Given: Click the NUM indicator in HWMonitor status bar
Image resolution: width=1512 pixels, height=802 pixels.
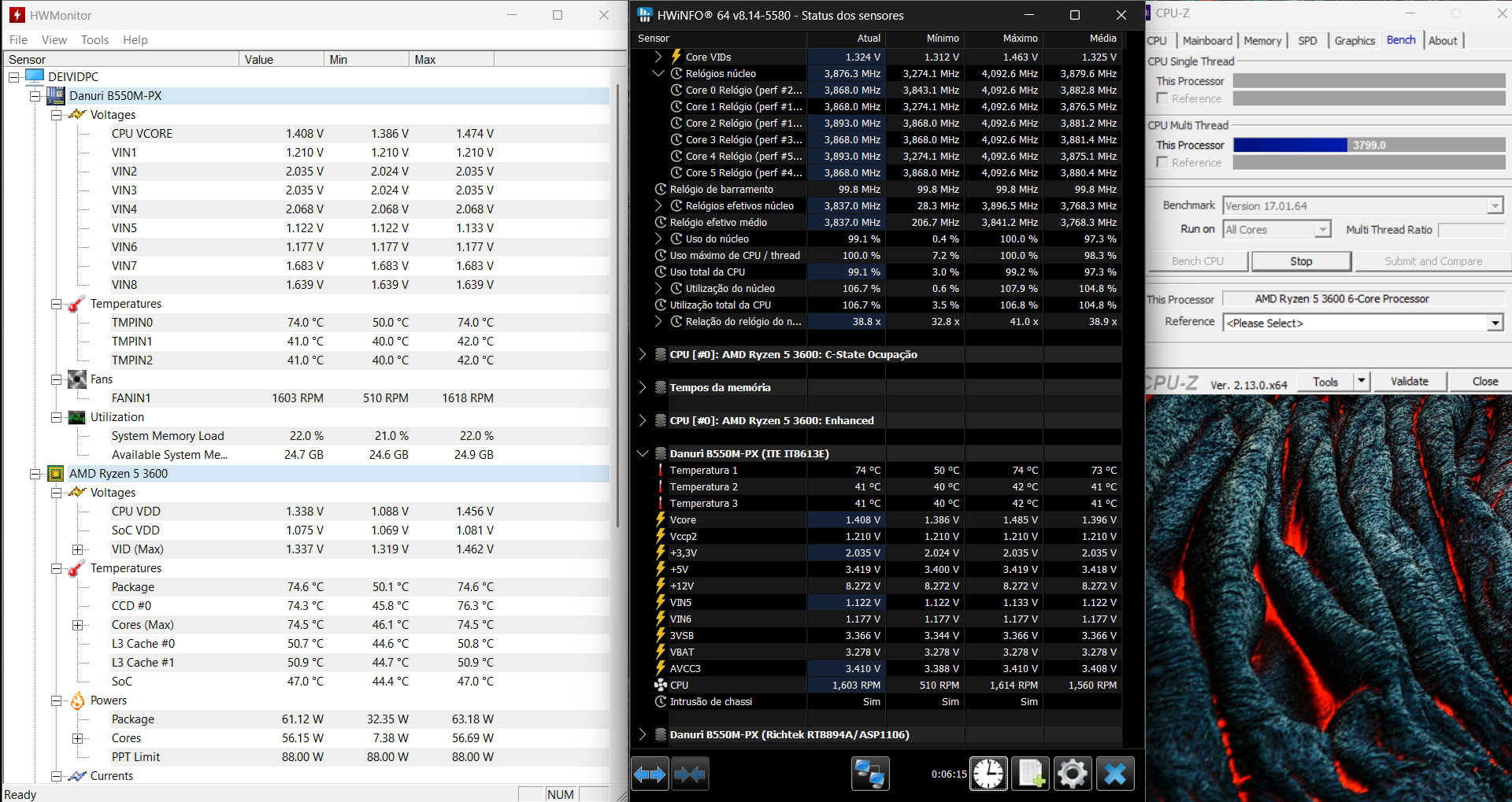Looking at the screenshot, I should 561,794.
